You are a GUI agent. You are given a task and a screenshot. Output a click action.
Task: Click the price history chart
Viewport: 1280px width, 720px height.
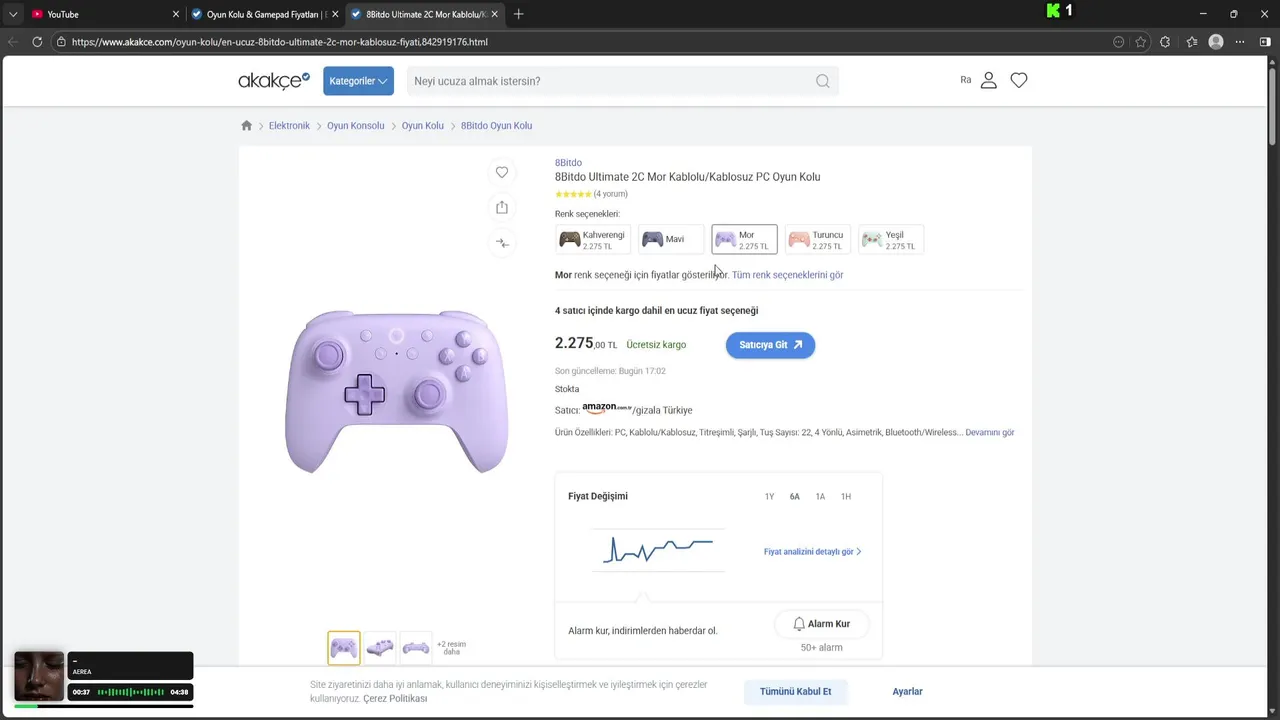[658, 549]
